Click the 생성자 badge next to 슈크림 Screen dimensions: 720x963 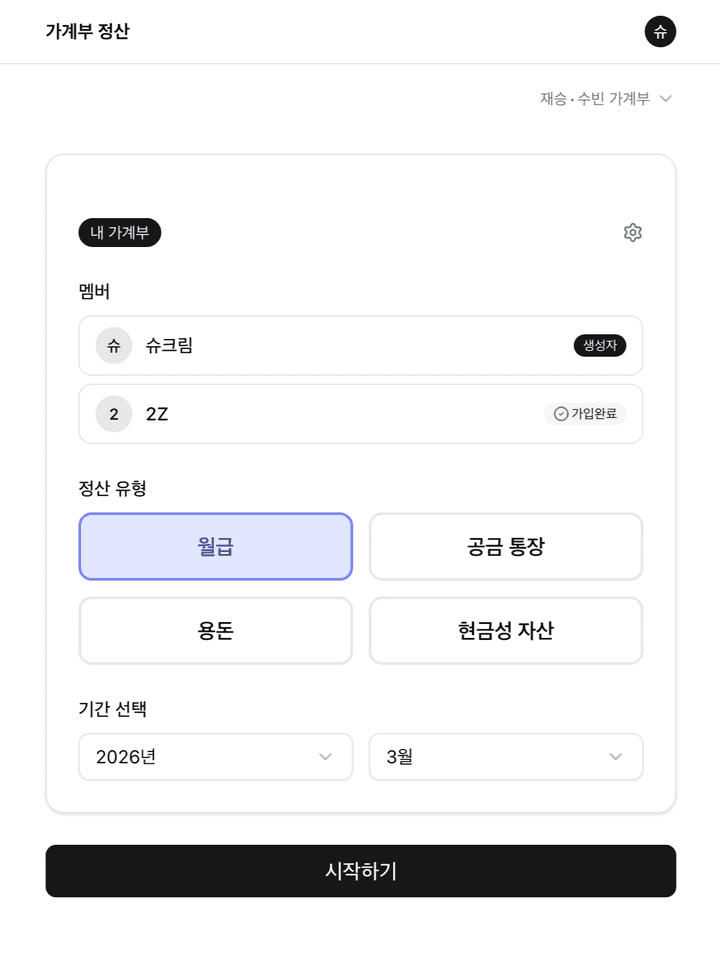(x=600, y=345)
